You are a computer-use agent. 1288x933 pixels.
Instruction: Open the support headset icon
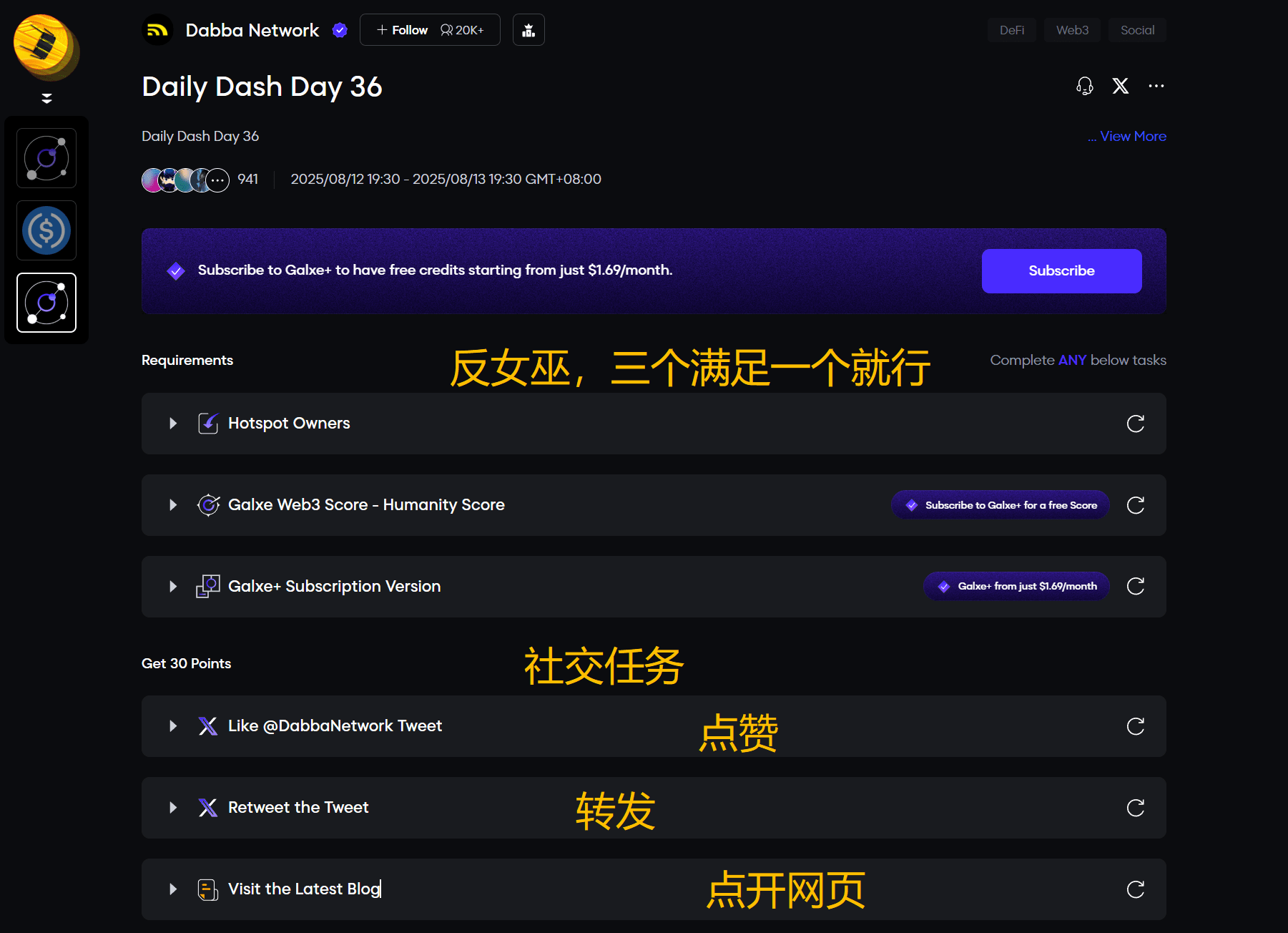point(1085,86)
